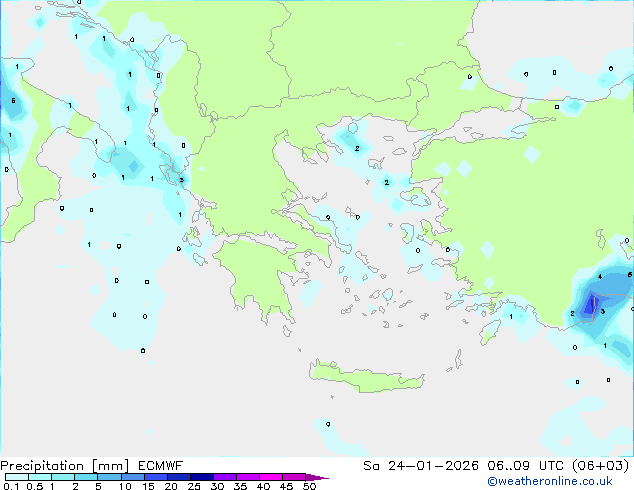Click the "06..09 UTC" time range
Viewport: 634px width, 490px height.
point(525,466)
